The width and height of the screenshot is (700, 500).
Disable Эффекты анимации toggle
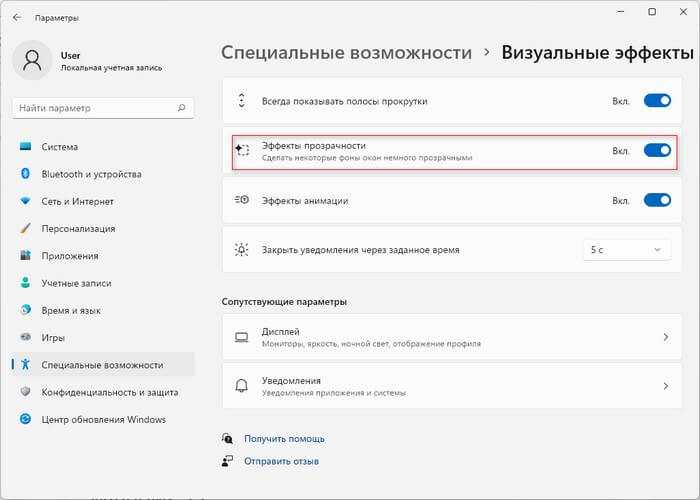(x=657, y=200)
